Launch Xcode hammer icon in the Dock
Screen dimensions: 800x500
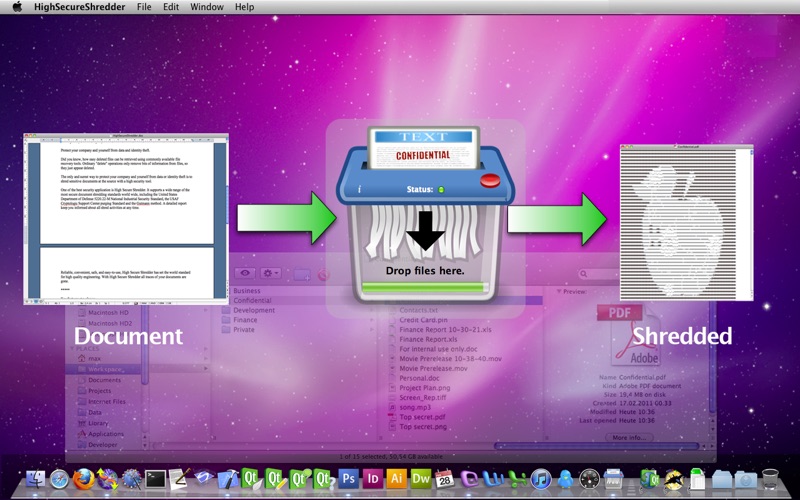(x=227, y=480)
